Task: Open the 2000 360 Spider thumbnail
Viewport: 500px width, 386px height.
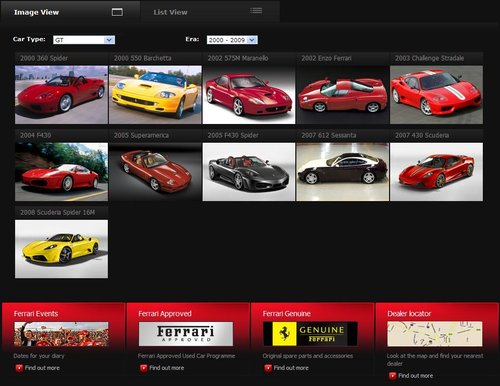Action: click(x=61, y=95)
